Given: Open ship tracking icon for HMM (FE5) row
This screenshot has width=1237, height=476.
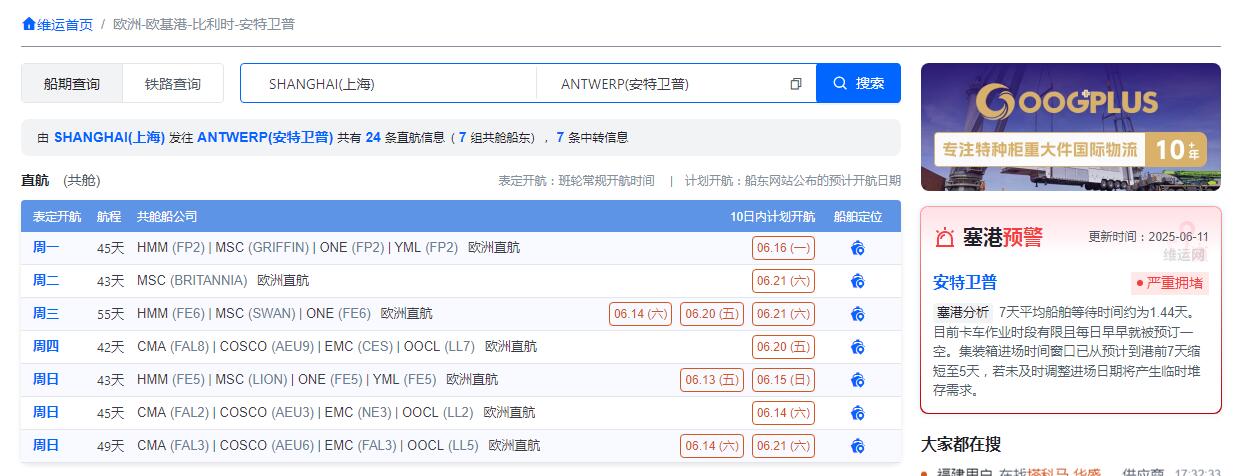Looking at the screenshot, I should point(857,380).
